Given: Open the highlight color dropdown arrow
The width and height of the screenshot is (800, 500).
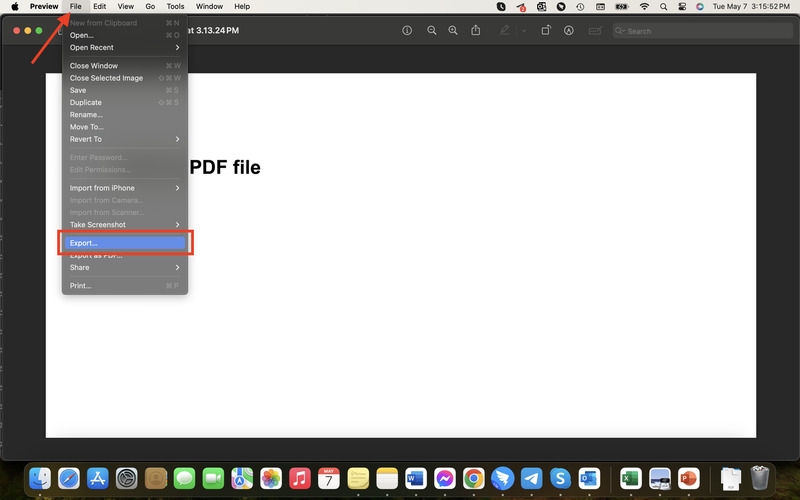Looking at the screenshot, I should 523,31.
